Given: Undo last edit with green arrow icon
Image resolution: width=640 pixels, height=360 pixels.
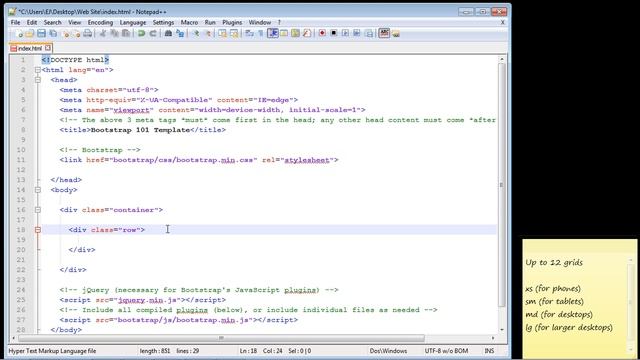Looking at the screenshot, I should click(x=141, y=33).
